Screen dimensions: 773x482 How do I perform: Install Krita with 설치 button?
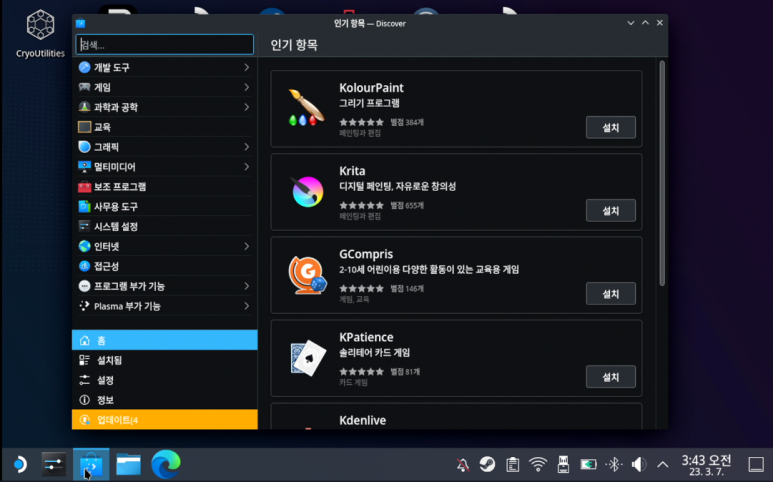tap(610, 211)
